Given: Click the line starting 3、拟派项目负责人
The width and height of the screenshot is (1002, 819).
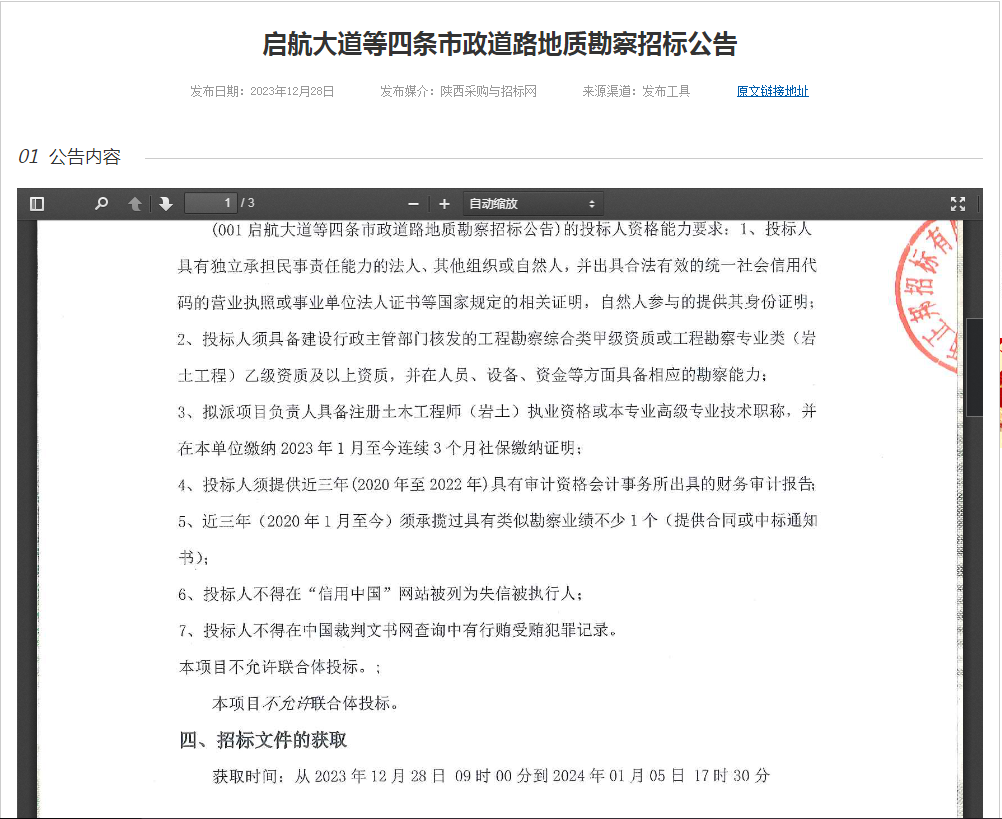Looking at the screenshot, I should tap(497, 411).
